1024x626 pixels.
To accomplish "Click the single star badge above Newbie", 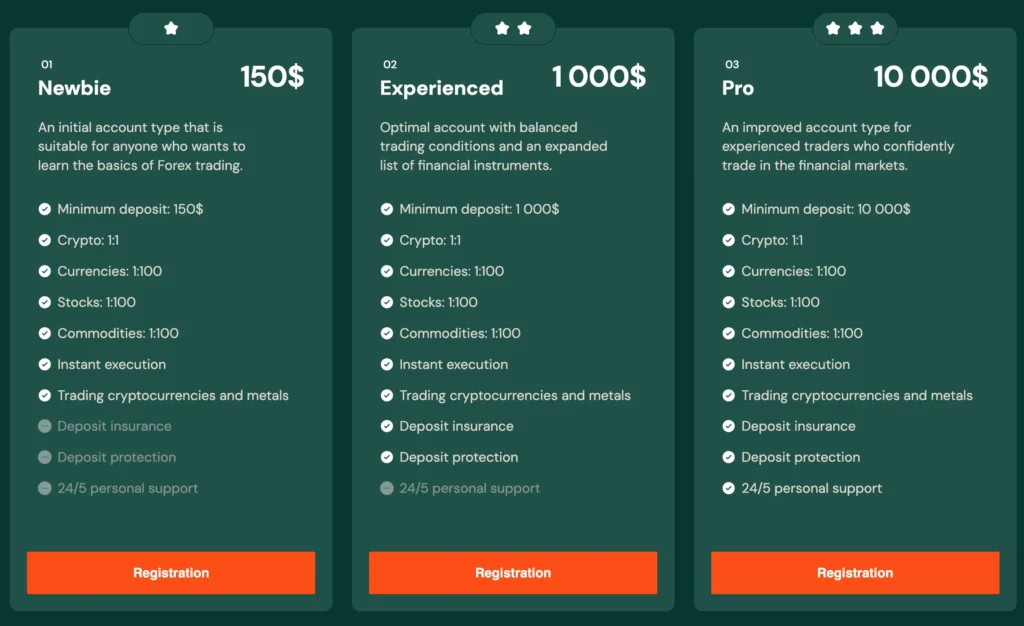I will [x=171, y=29].
